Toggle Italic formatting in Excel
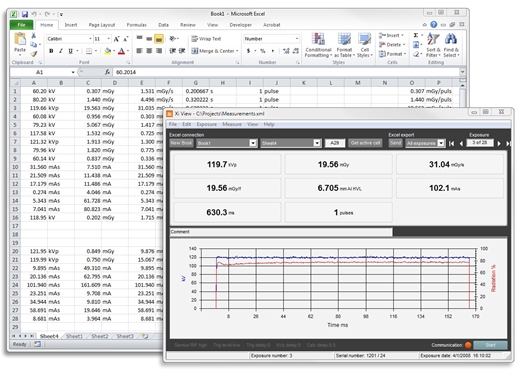Viewport: 532px width, 385px height. click(61, 51)
